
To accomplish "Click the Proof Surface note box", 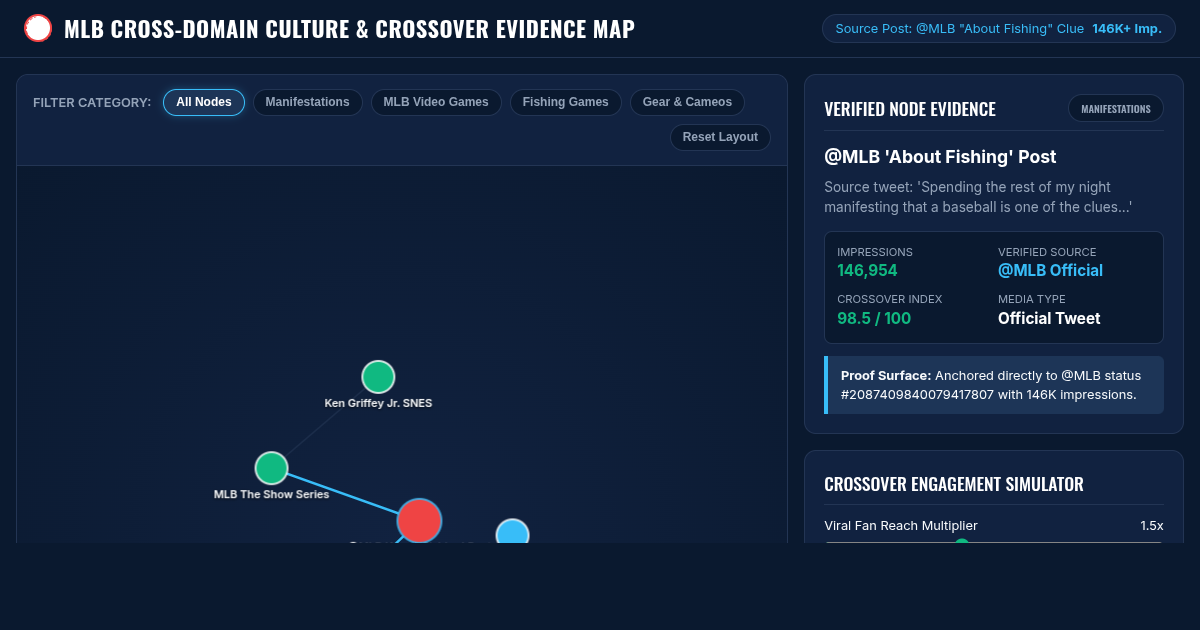I will pyautogui.click(x=994, y=385).
